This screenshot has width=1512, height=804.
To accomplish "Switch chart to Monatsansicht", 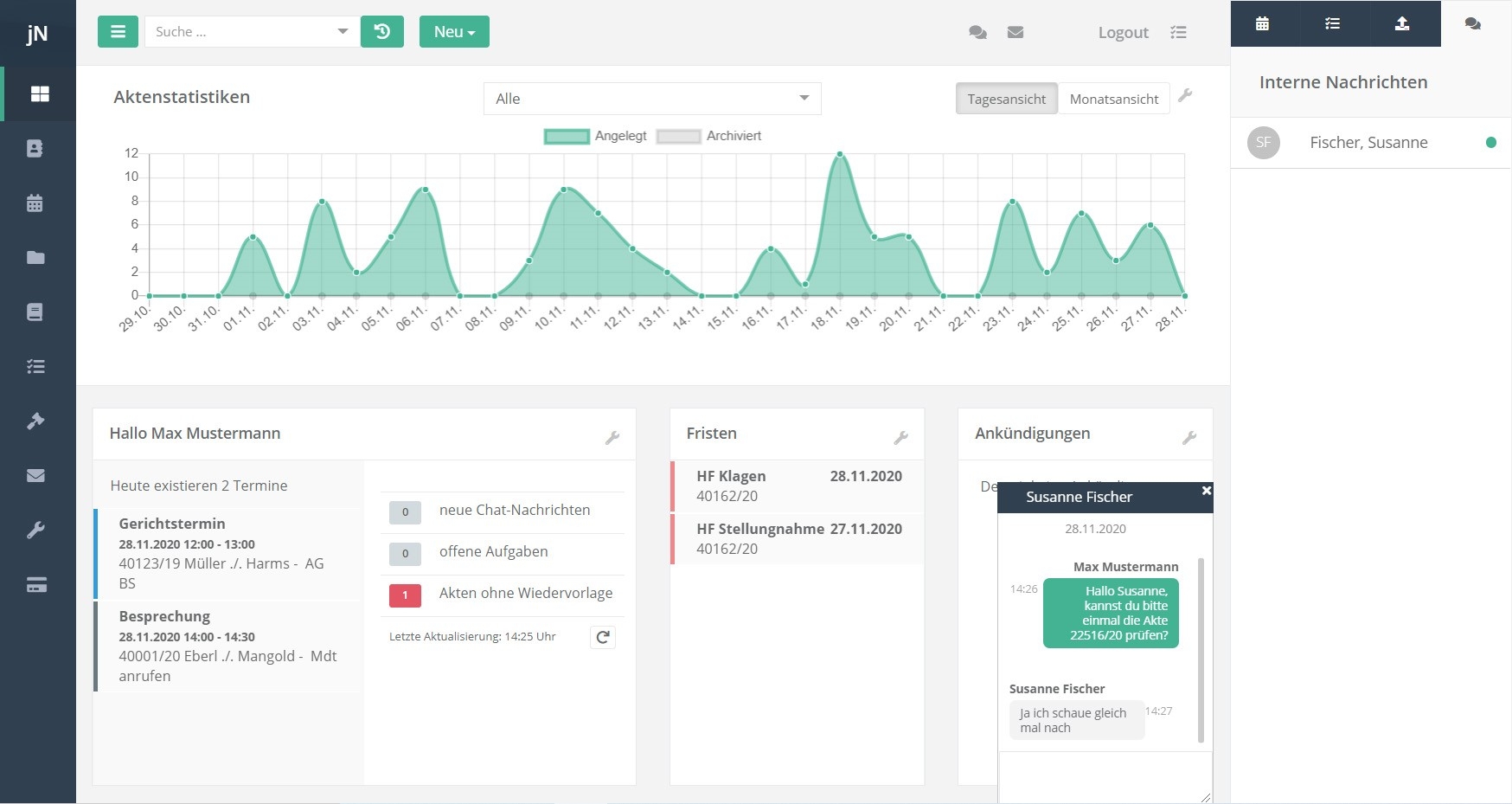I will coord(1114,99).
